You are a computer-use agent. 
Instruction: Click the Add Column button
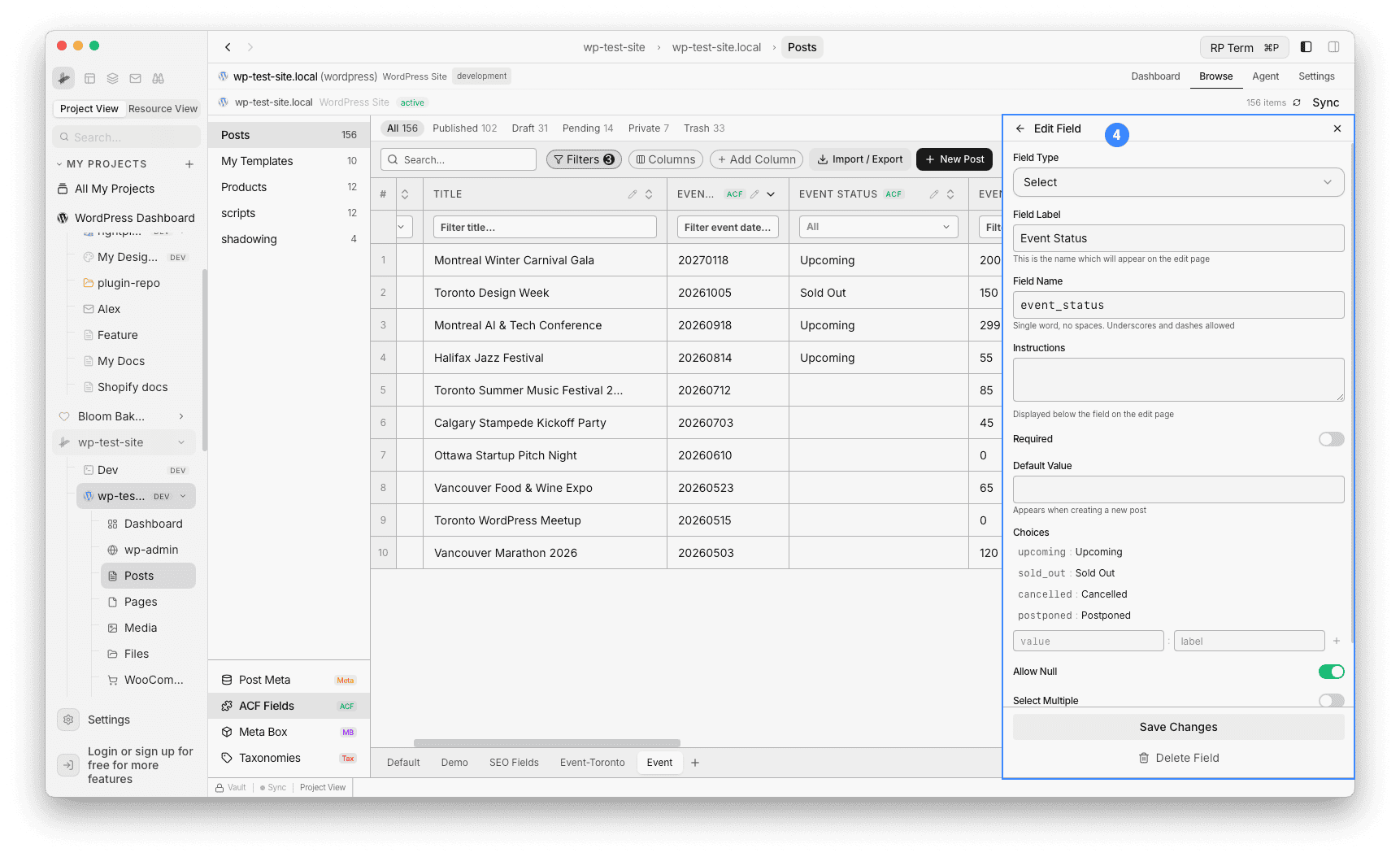click(x=756, y=159)
